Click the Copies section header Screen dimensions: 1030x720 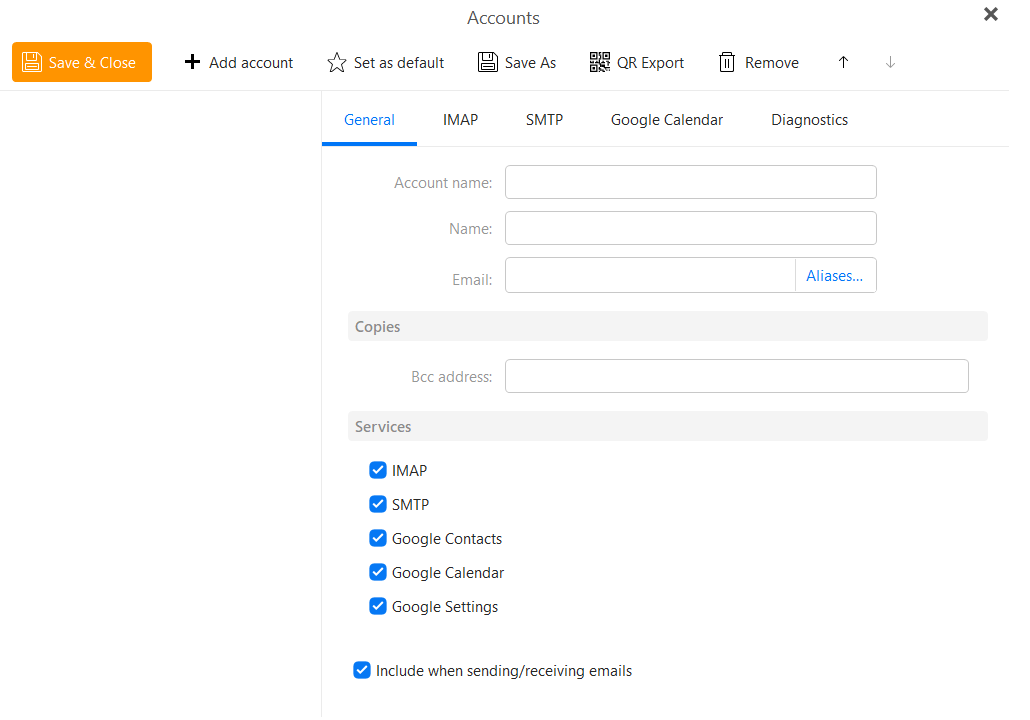point(667,326)
